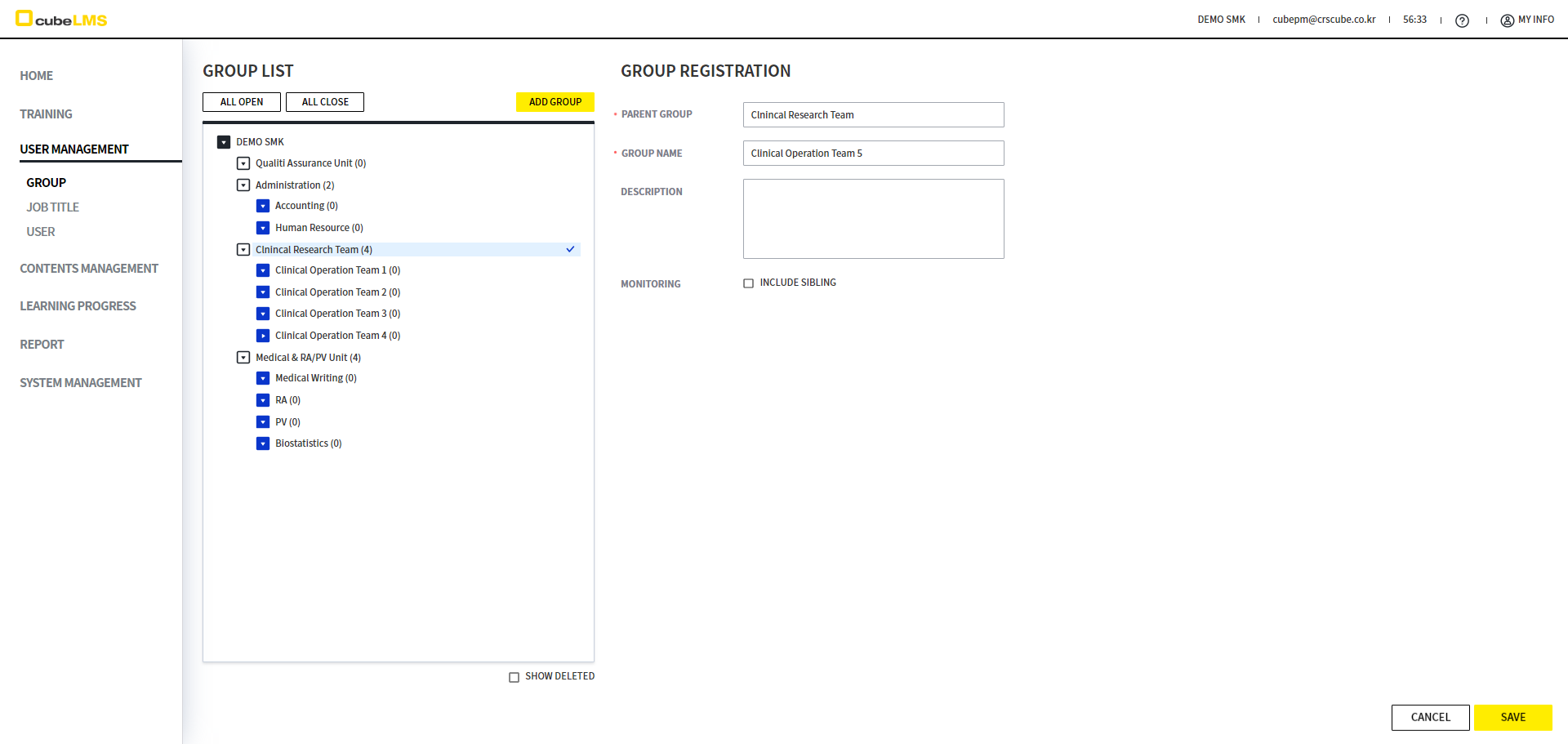Go to JOB TITLE submenu

[52, 207]
